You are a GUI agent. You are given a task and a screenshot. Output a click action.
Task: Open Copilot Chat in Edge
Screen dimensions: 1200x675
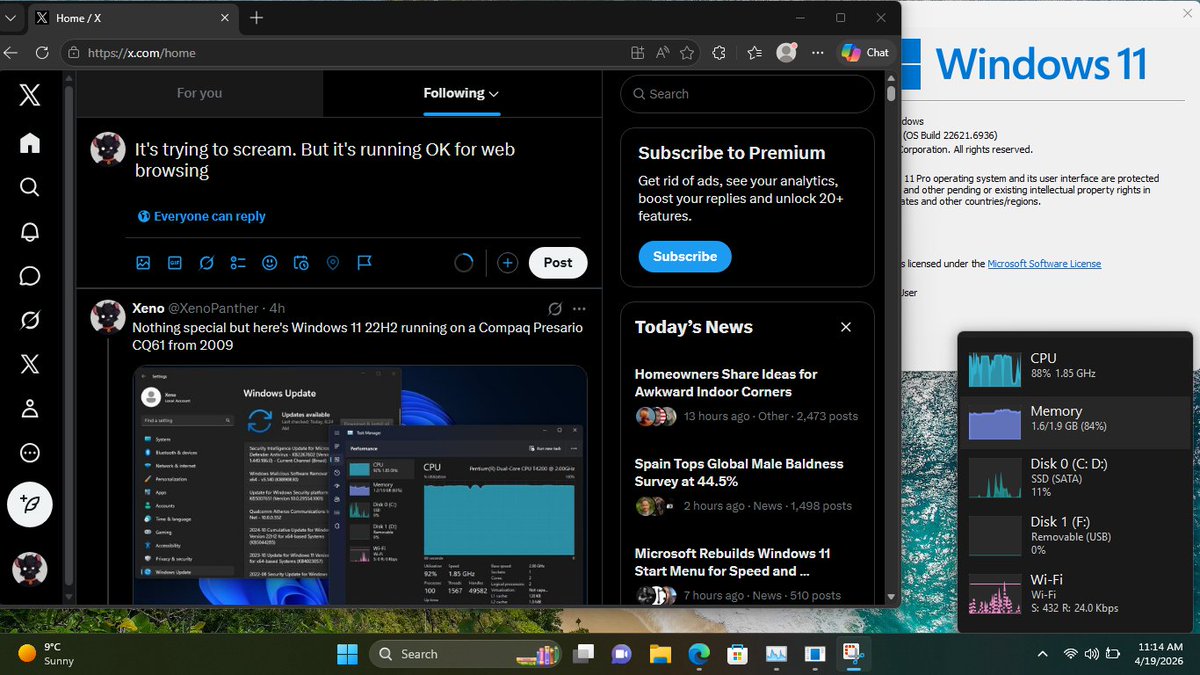point(866,53)
